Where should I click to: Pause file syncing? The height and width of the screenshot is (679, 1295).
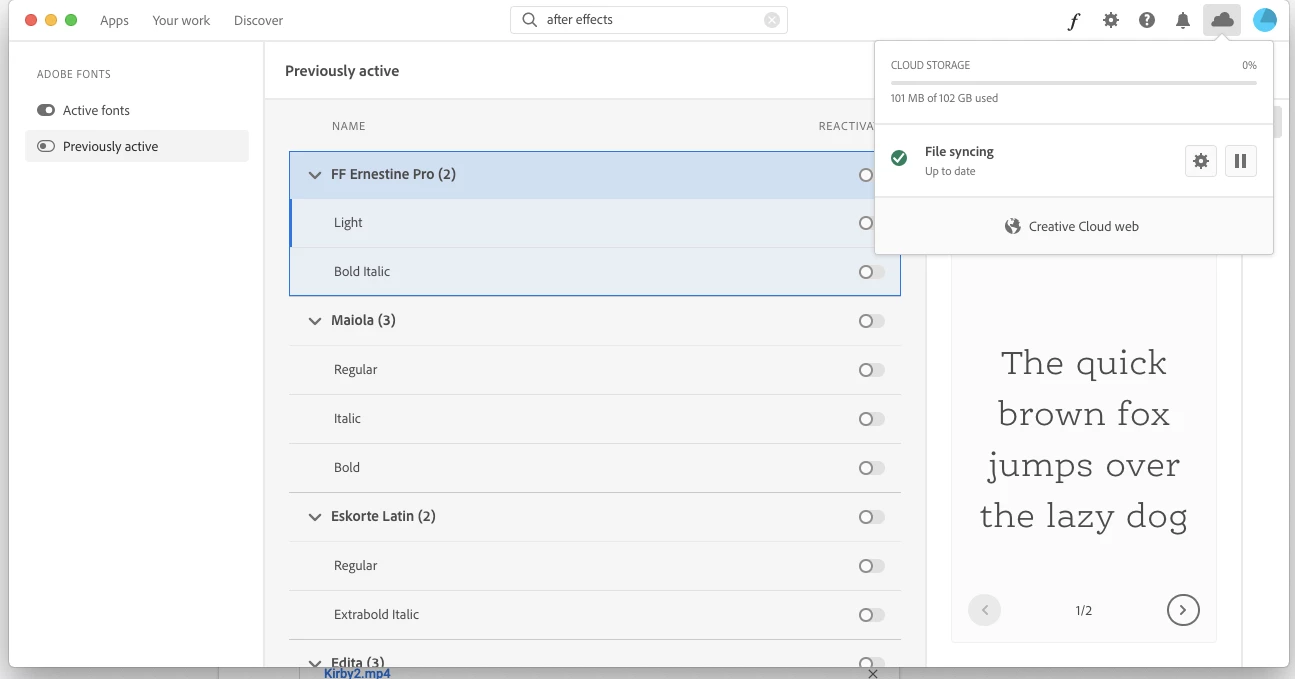tap(1240, 161)
